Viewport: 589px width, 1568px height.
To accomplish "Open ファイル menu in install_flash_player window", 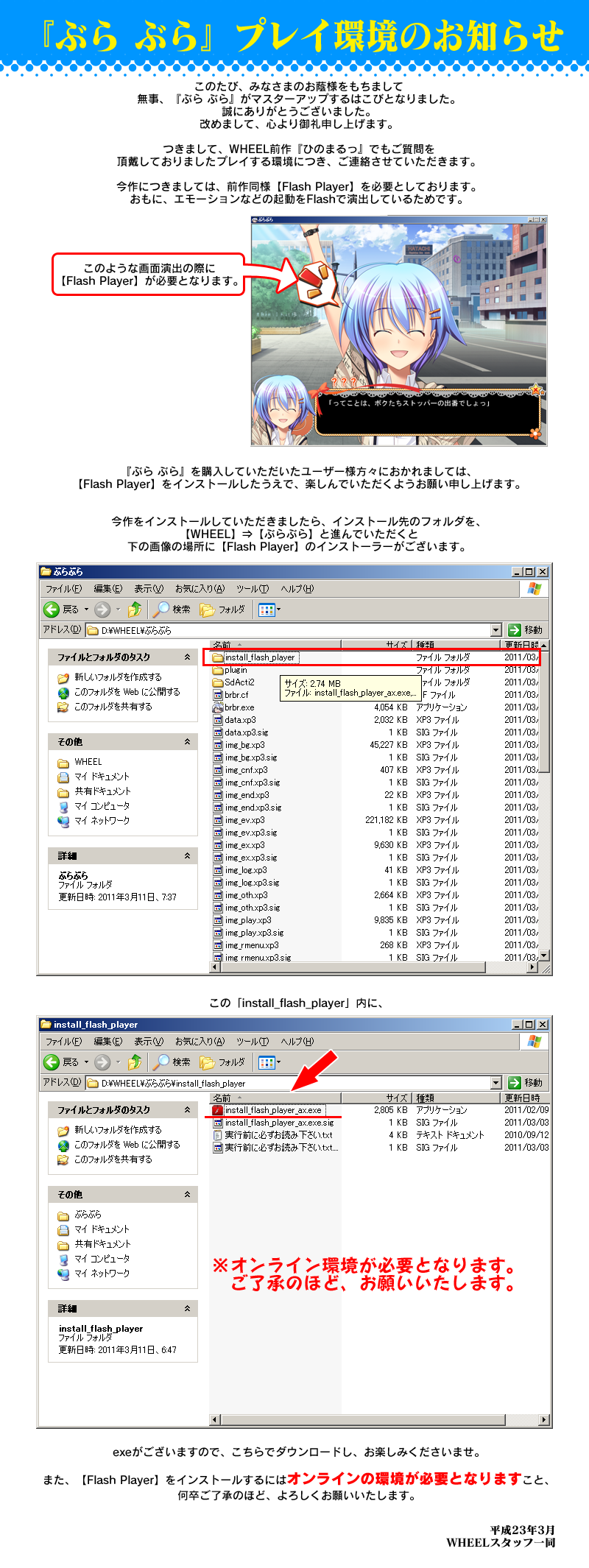I will (x=63, y=1041).
